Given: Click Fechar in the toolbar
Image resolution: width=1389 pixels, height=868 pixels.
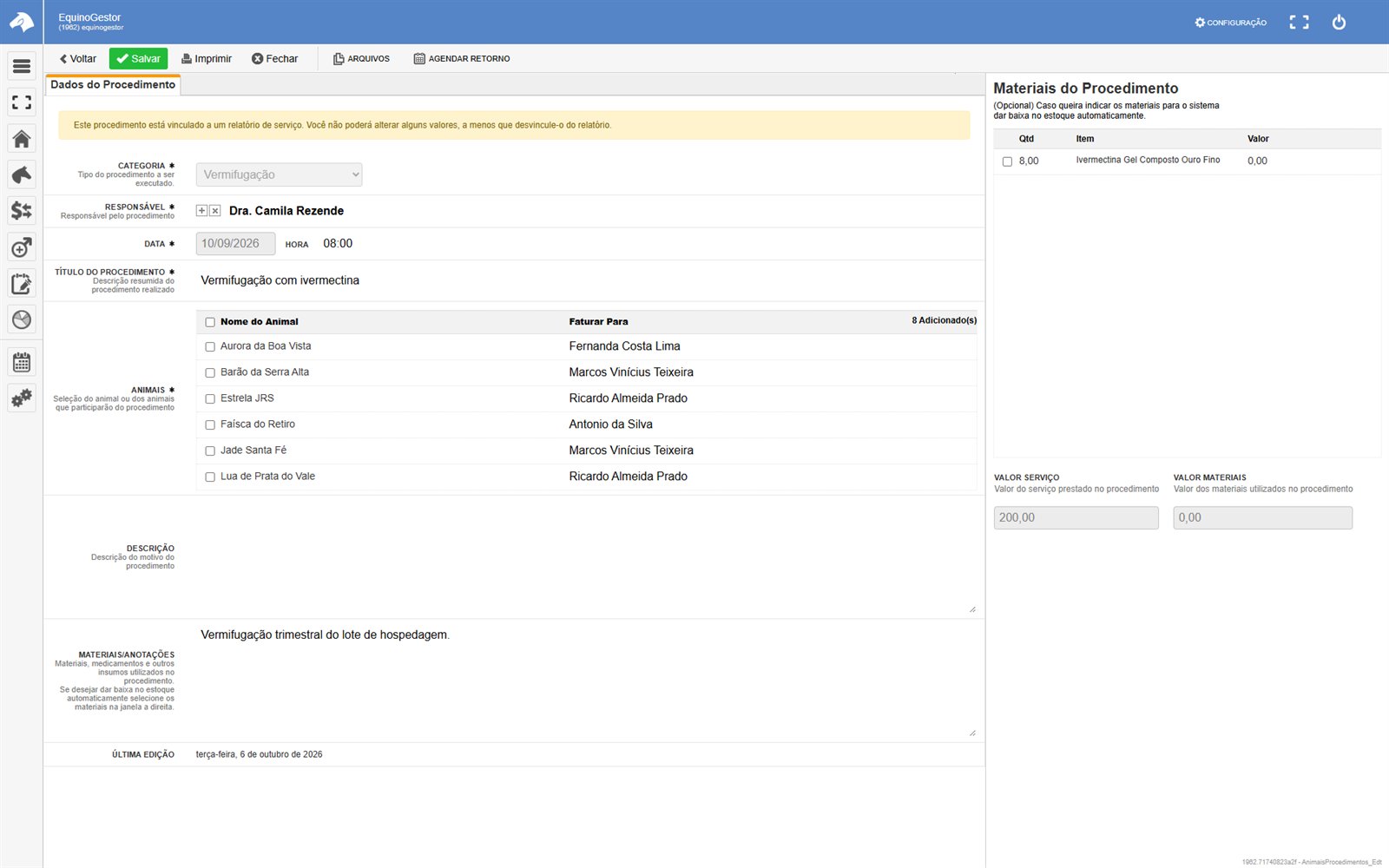Looking at the screenshot, I should [274, 59].
